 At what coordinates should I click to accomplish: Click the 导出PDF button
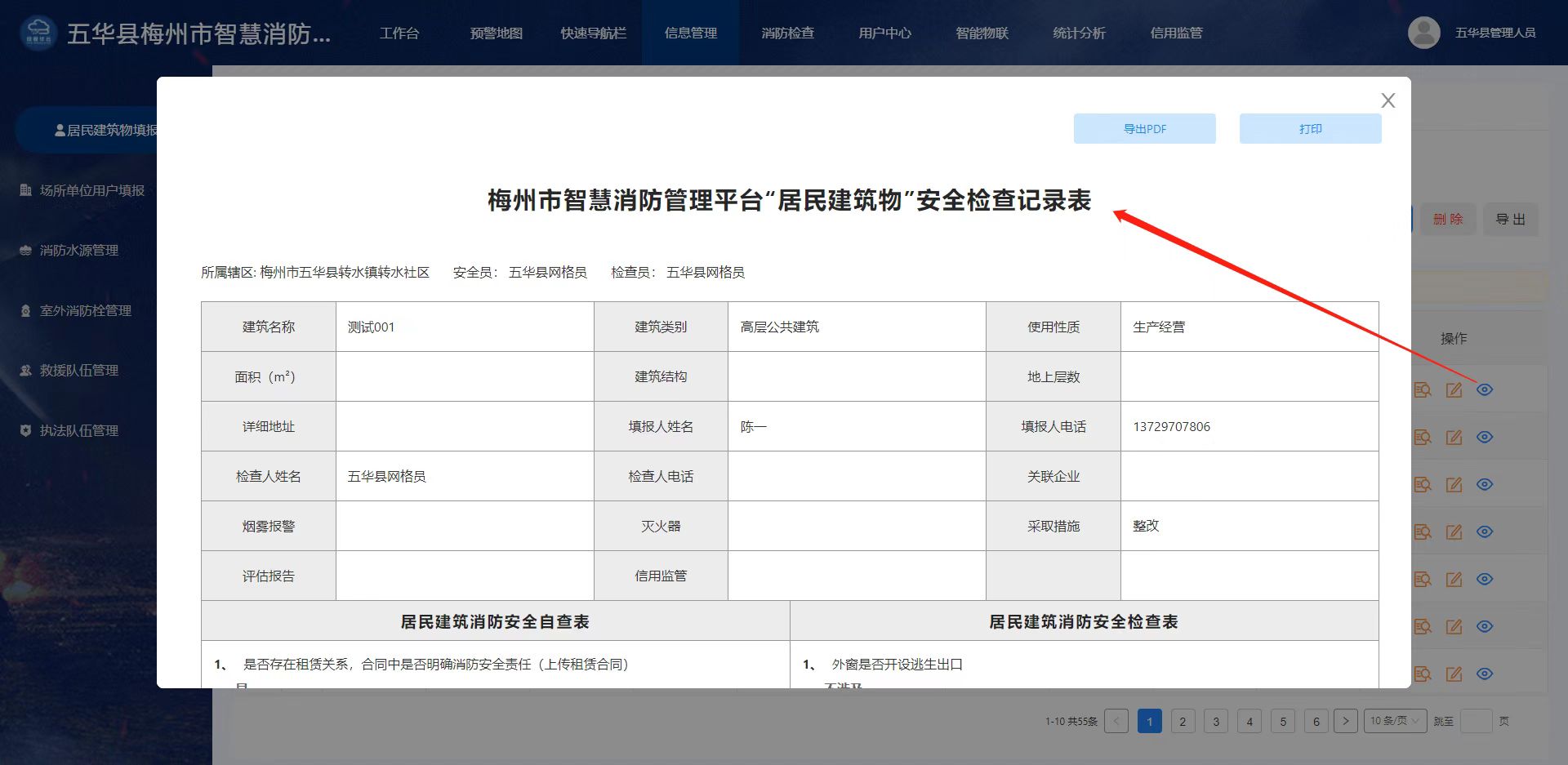(1144, 129)
